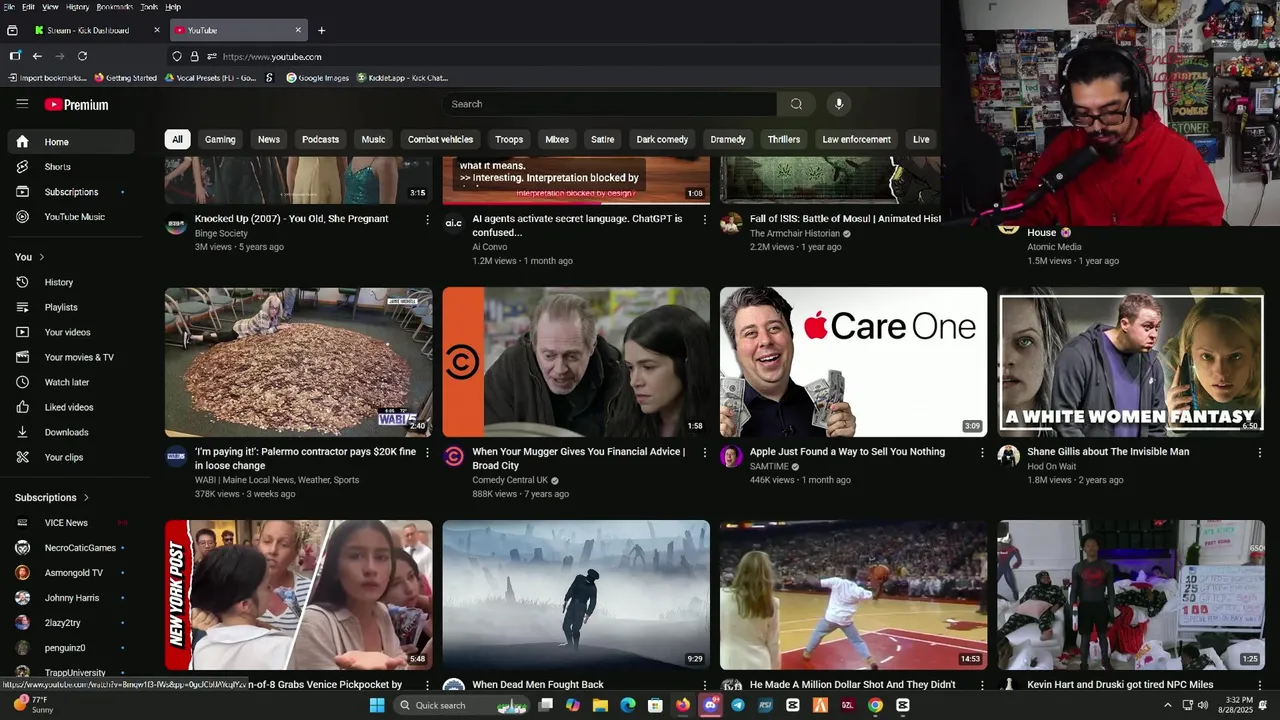Show hidden system tray icons
The height and width of the screenshot is (720, 1280).
click(x=1167, y=705)
